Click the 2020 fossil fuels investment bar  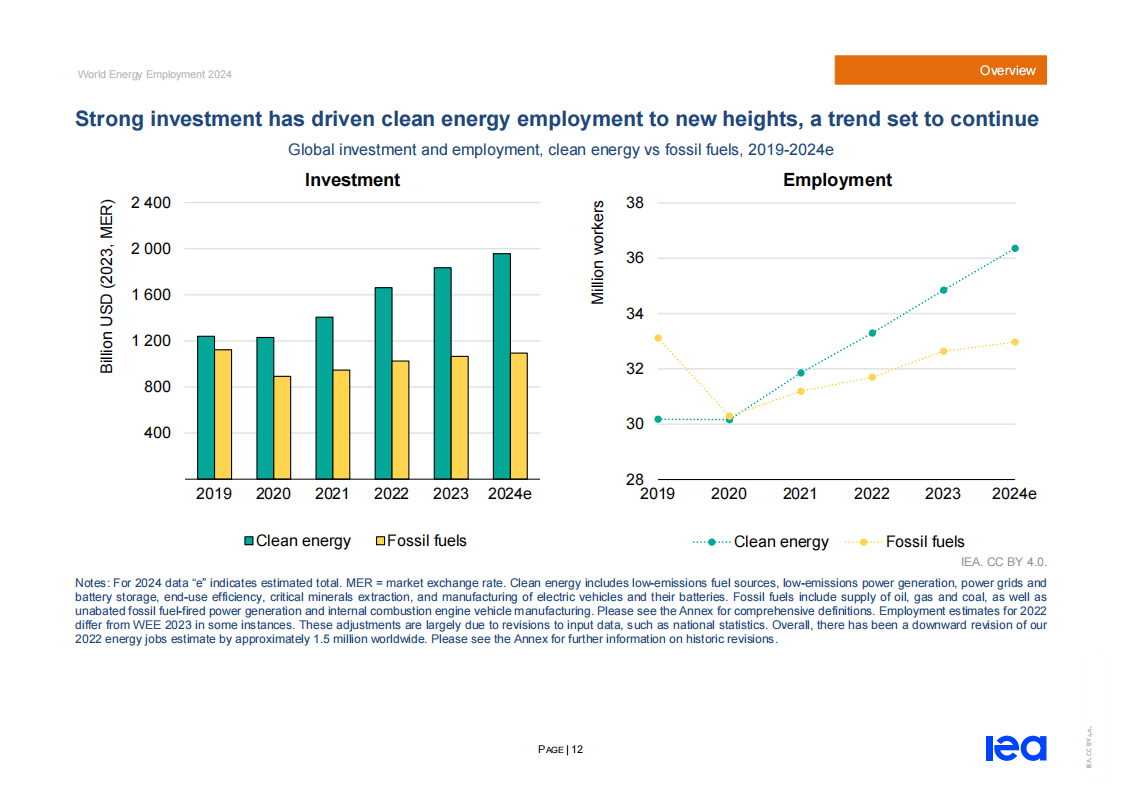tap(282, 428)
